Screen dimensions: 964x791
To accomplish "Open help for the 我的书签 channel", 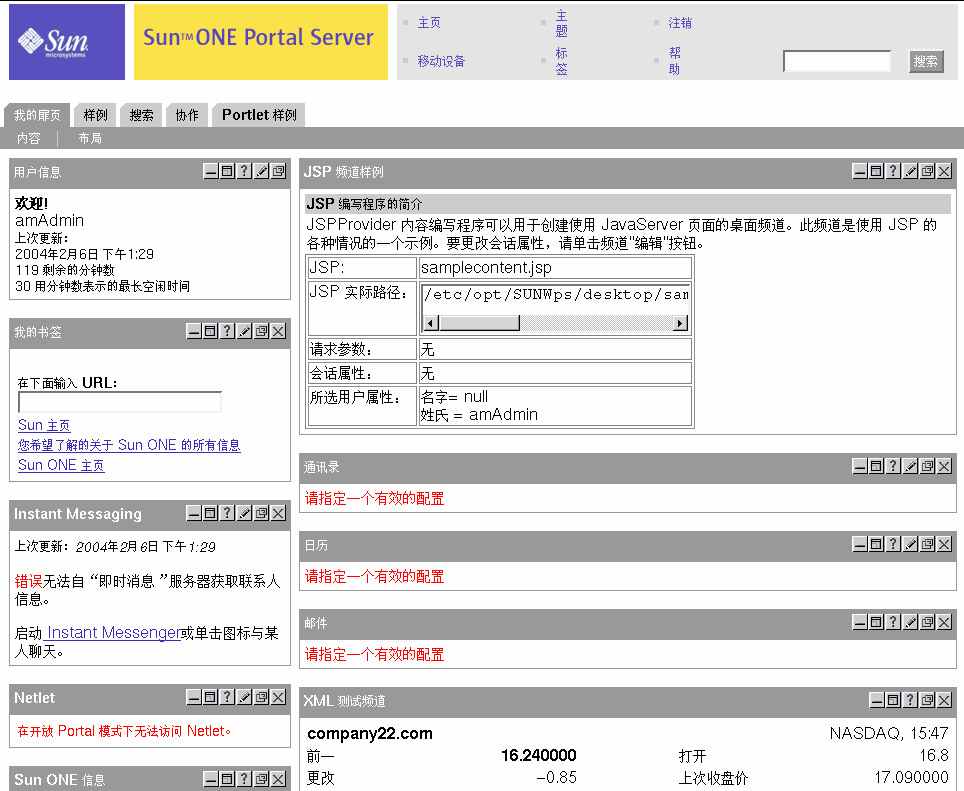I will [227, 331].
